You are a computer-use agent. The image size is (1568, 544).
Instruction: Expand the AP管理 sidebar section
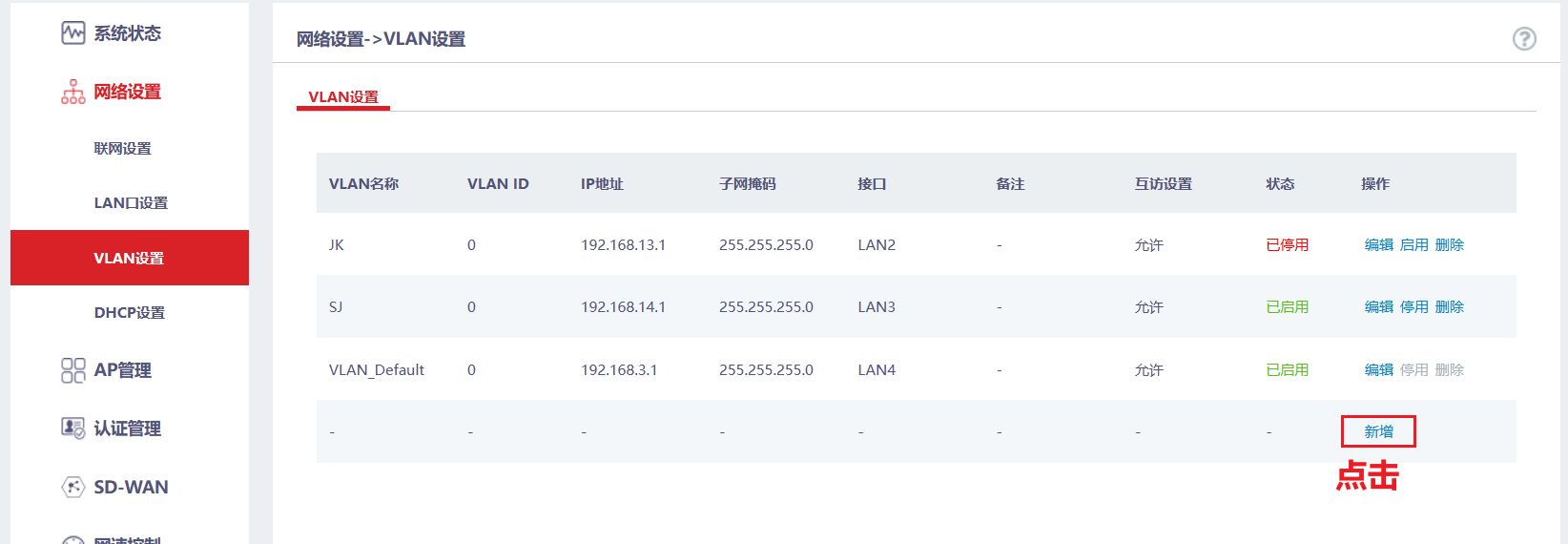(123, 370)
